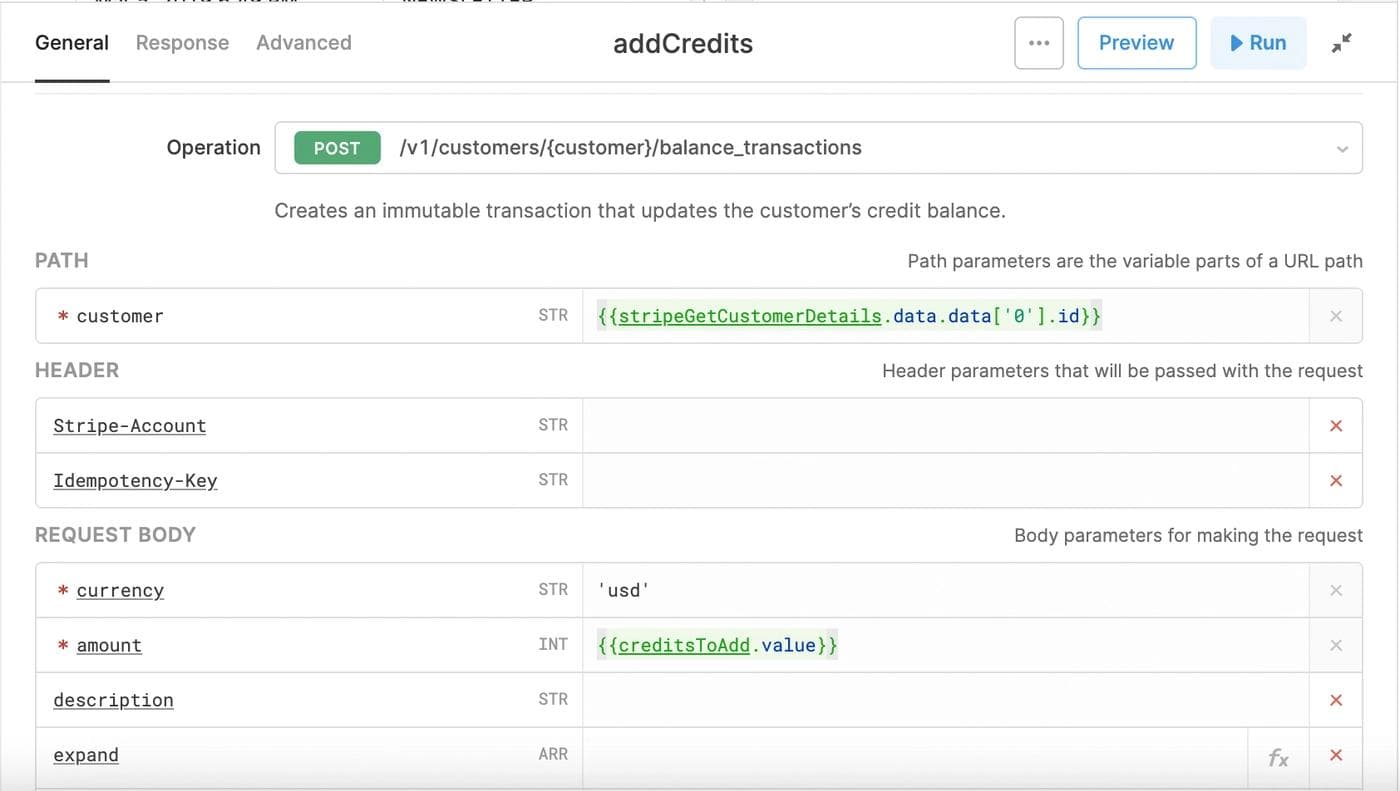Toggle the fx mode for expand
Image resolution: width=1400 pixels, height=791 pixels.
[1277, 757]
